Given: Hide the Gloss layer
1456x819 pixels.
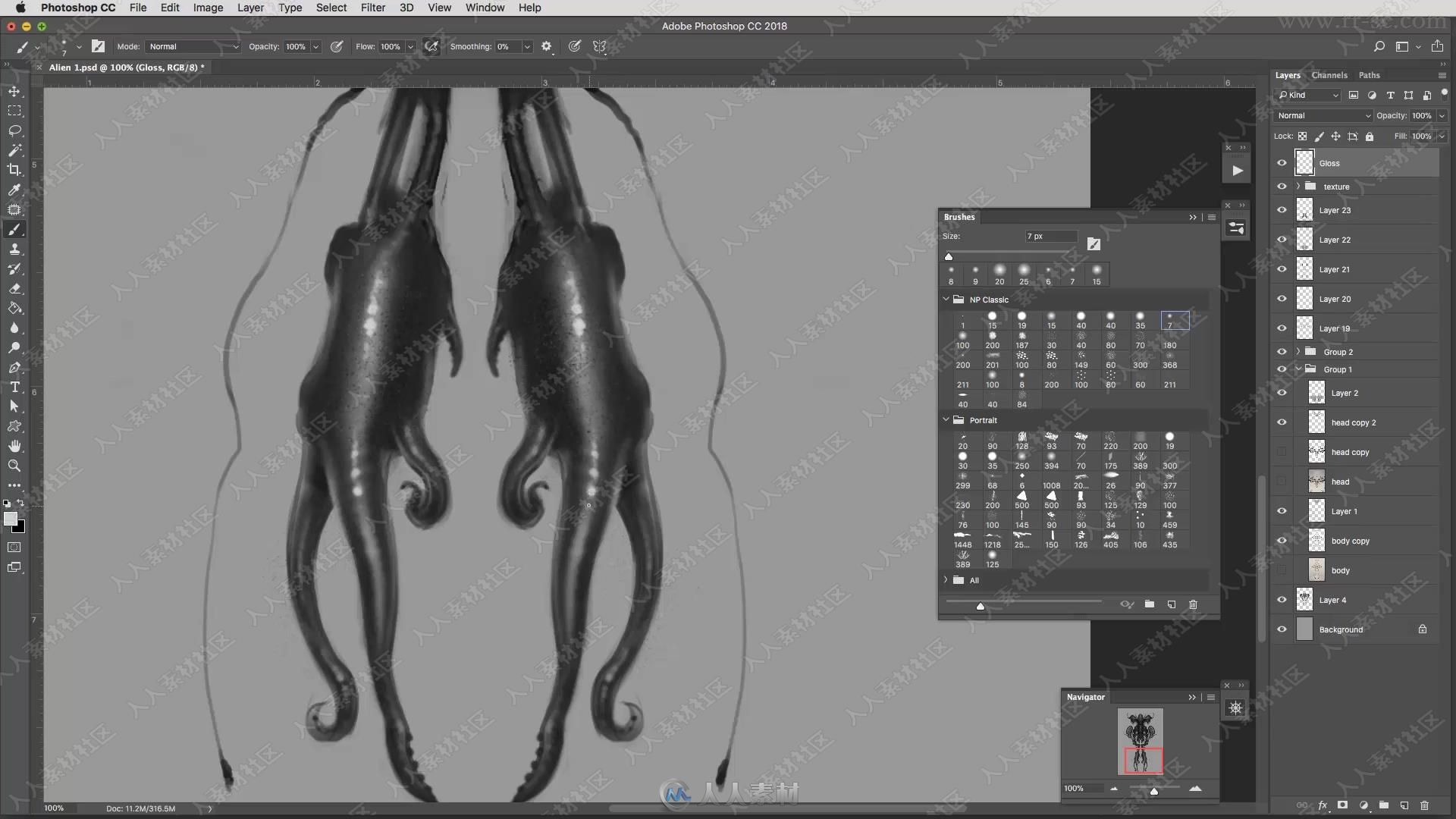Looking at the screenshot, I should click(1282, 163).
